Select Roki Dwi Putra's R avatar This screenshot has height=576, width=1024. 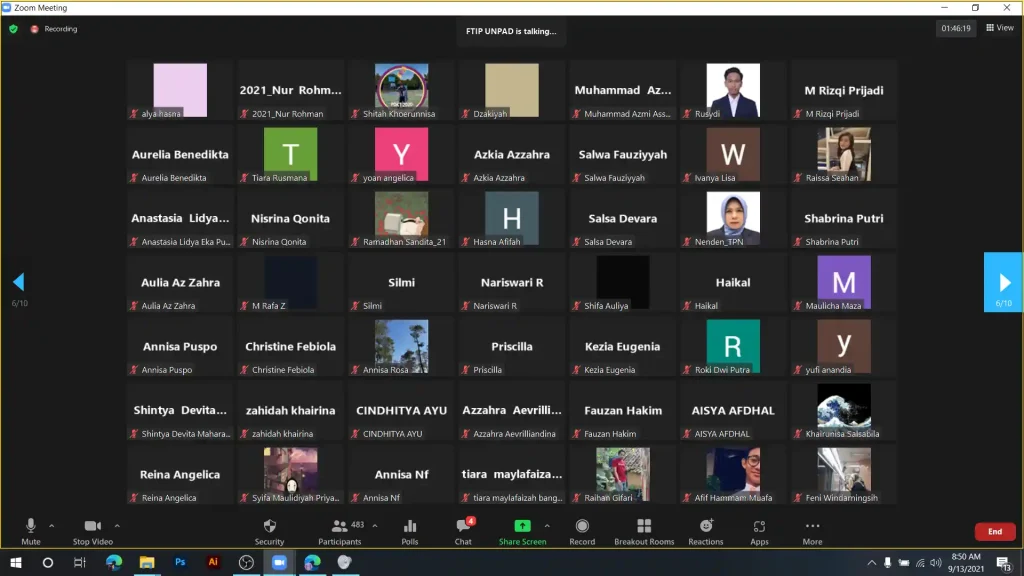point(733,346)
